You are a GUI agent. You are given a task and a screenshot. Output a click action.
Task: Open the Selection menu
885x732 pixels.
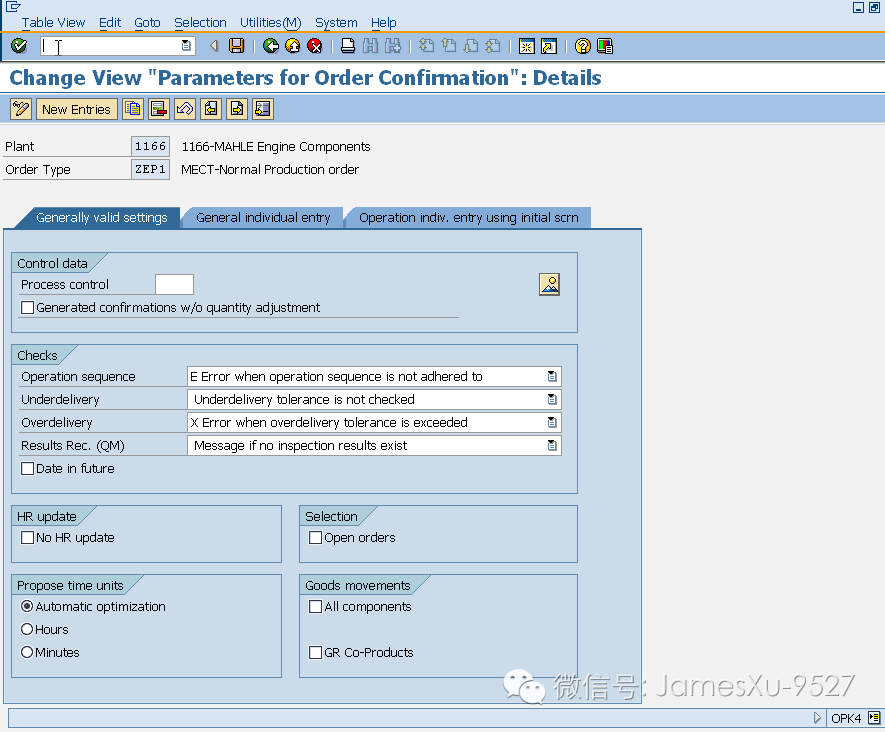[x=200, y=23]
